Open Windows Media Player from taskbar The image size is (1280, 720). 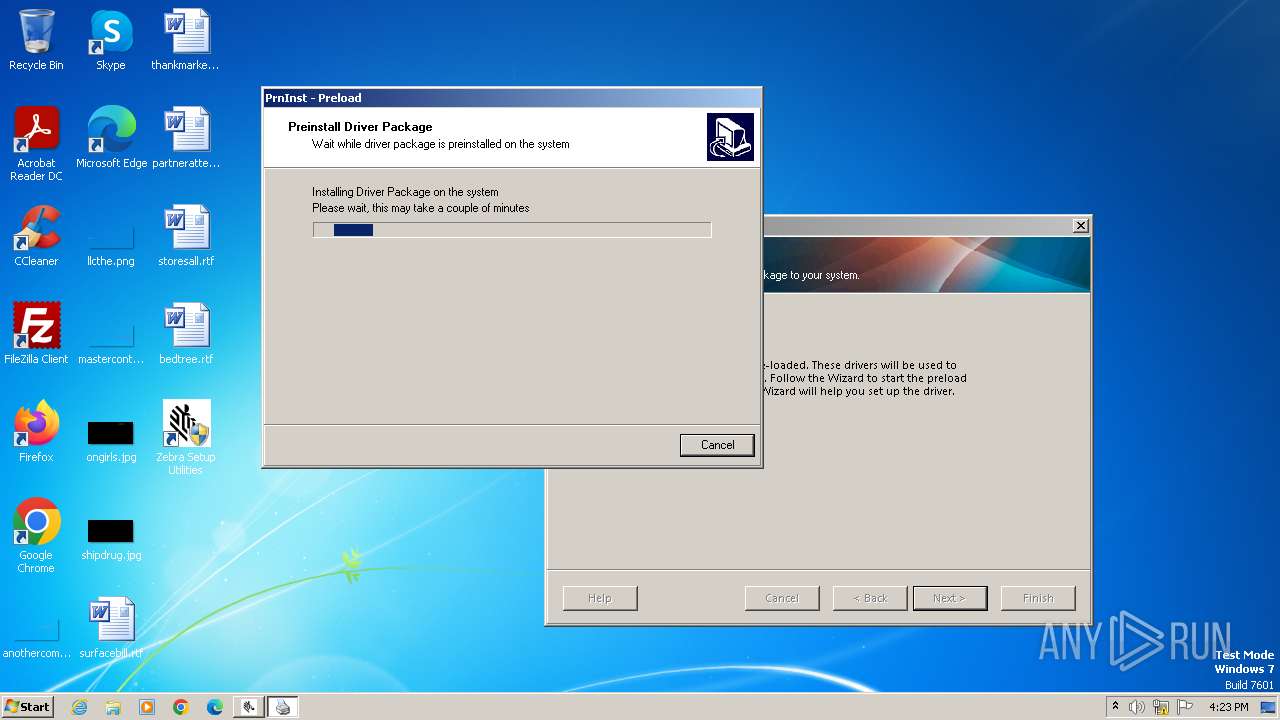tap(147, 707)
